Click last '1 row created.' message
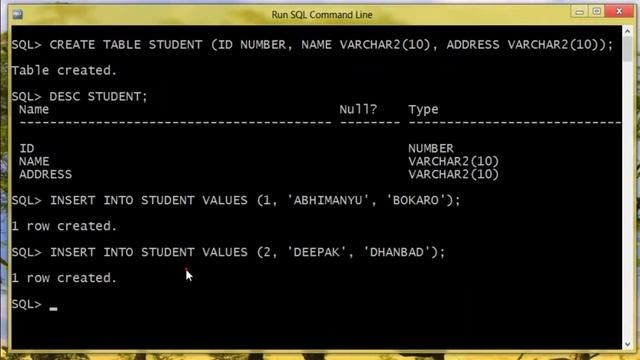 pyautogui.click(x=64, y=278)
